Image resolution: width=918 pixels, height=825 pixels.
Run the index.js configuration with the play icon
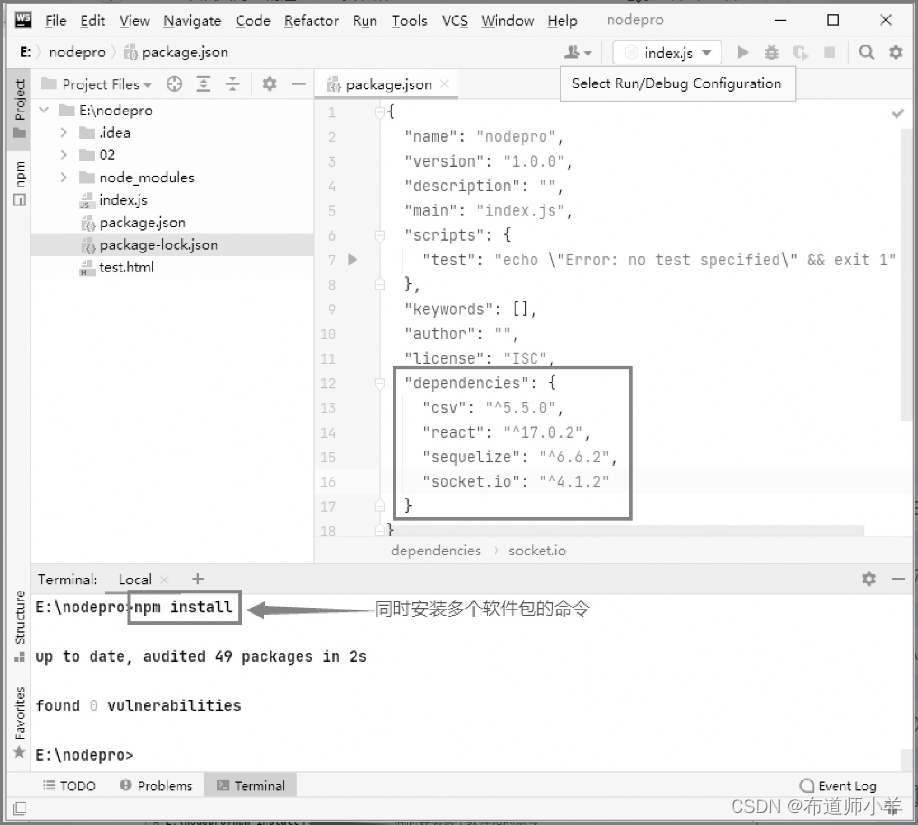744,52
